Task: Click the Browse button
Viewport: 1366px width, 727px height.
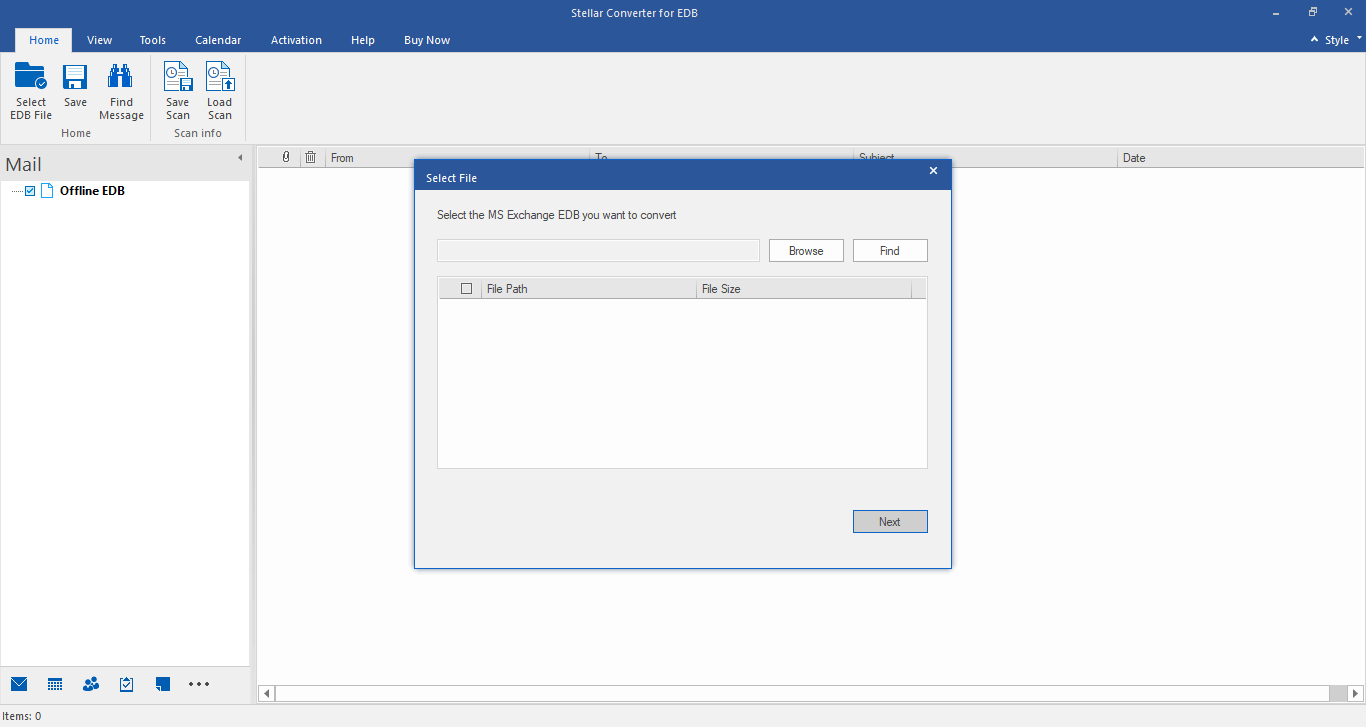Action: coord(806,251)
